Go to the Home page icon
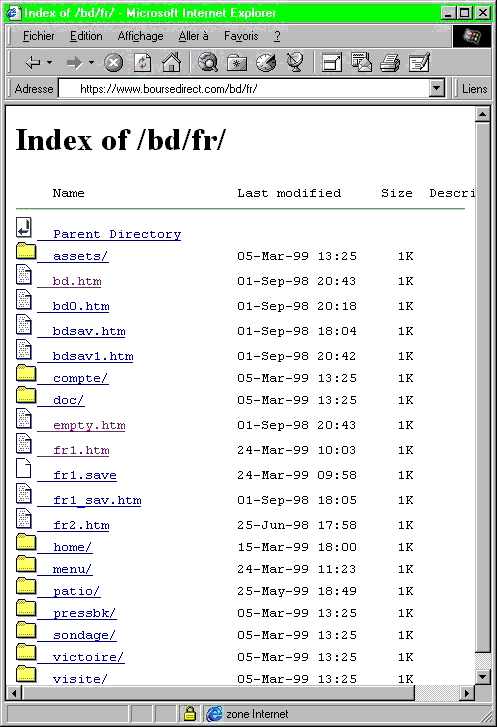The height and width of the screenshot is (727, 497). tap(171, 62)
